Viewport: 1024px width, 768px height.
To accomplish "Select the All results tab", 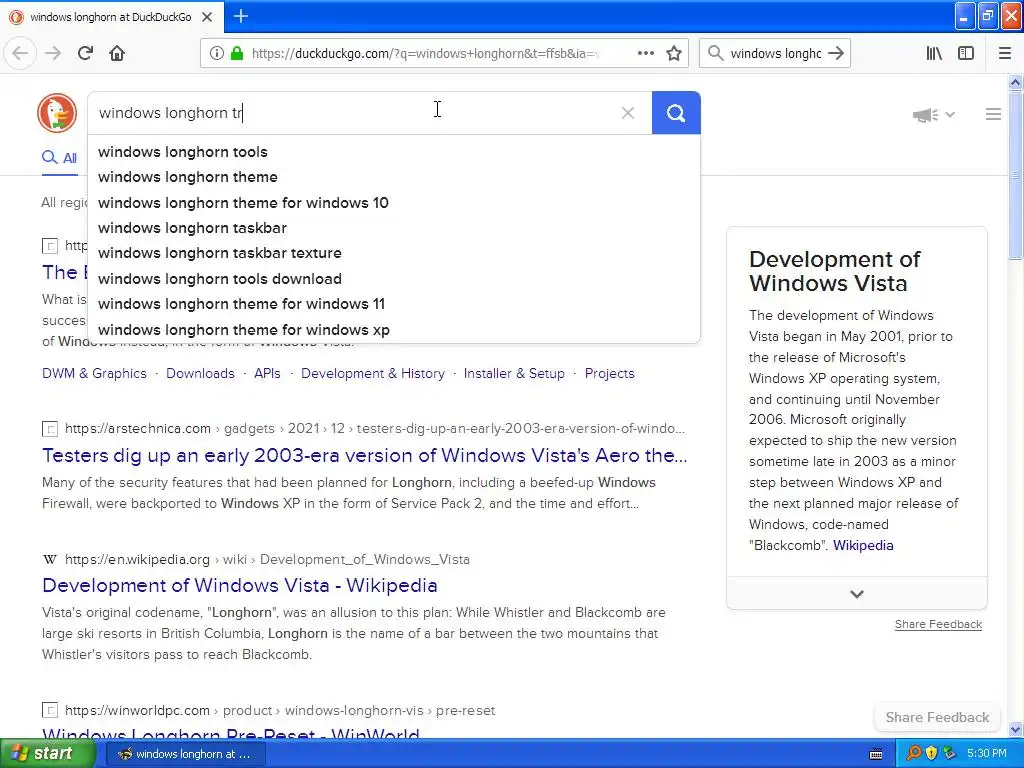I will click(59, 157).
